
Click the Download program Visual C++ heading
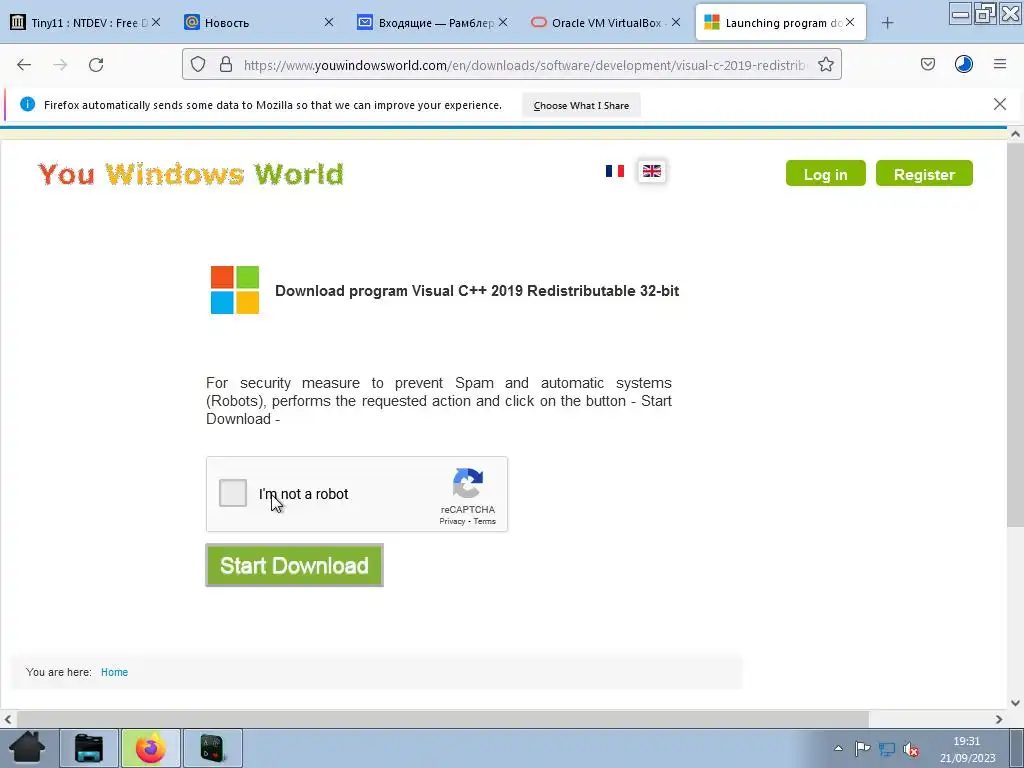[477, 291]
